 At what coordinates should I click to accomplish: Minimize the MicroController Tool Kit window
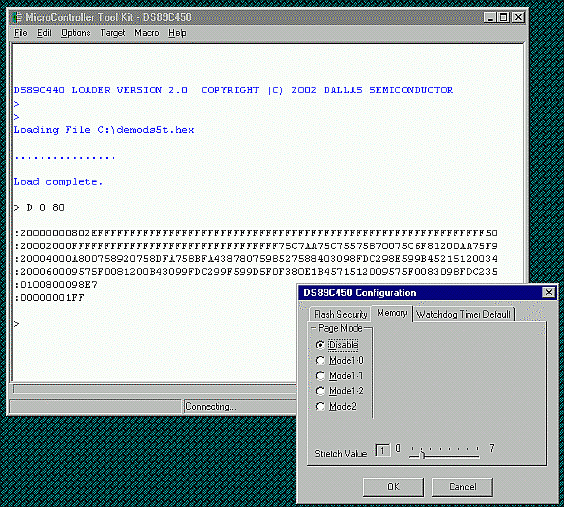tap(490, 17)
